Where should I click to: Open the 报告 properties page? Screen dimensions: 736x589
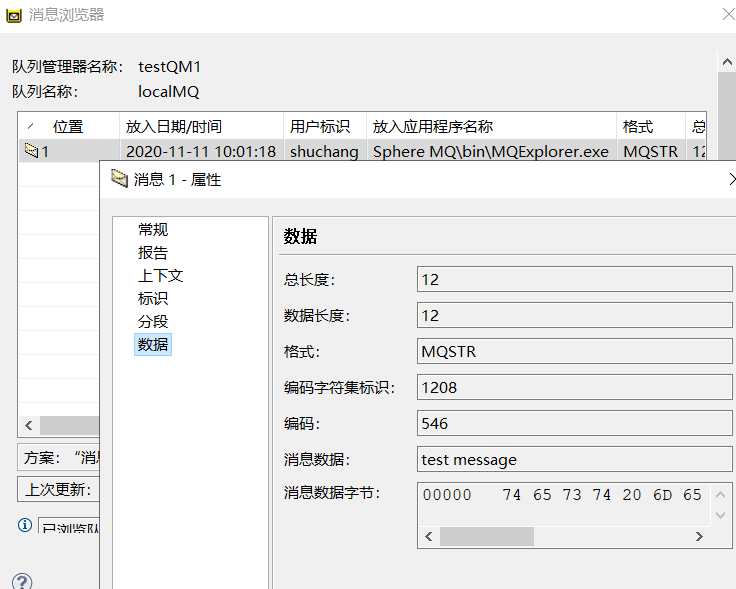[153, 252]
